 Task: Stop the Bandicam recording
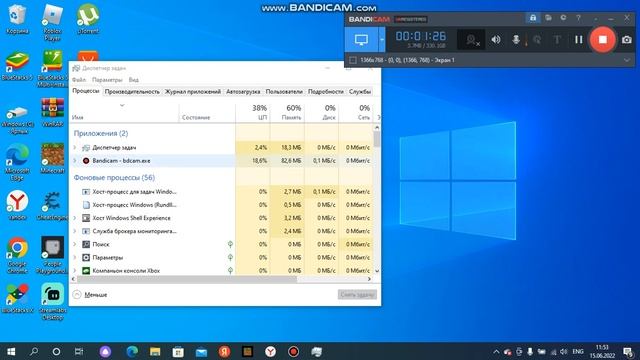pyautogui.click(x=602, y=40)
